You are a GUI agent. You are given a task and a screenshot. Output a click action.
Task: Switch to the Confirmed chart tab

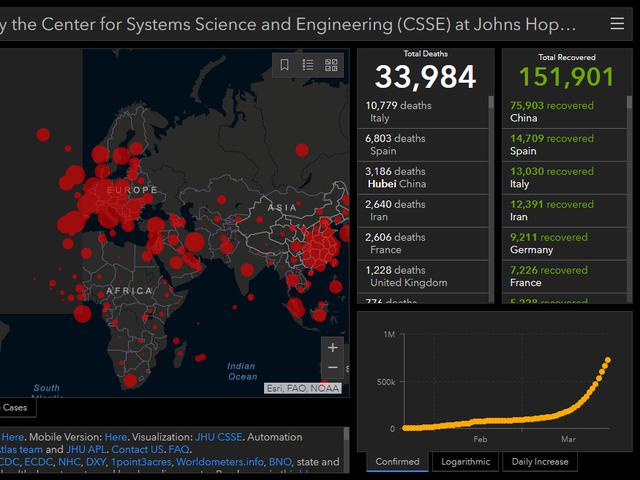[398, 461]
